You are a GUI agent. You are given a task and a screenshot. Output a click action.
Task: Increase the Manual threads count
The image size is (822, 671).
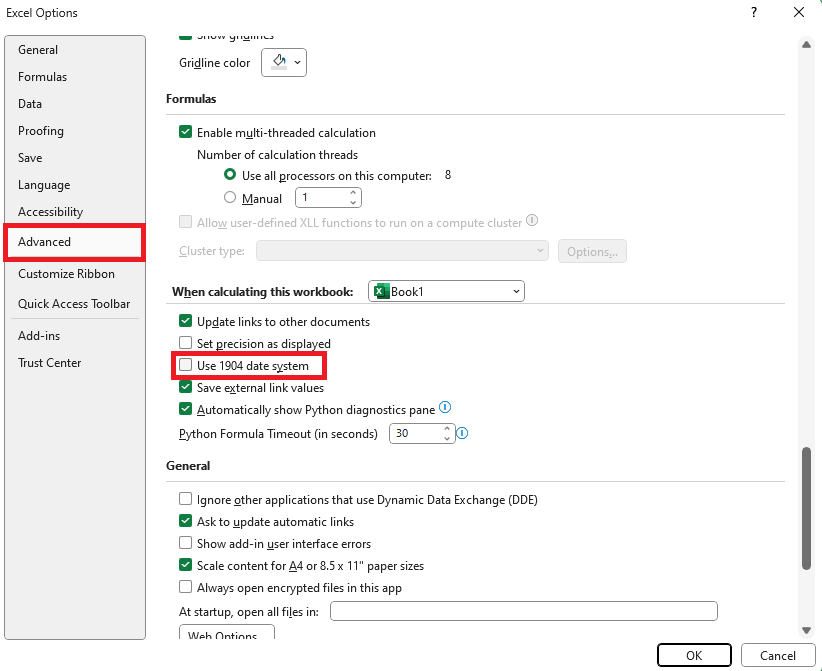pyautogui.click(x=353, y=193)
